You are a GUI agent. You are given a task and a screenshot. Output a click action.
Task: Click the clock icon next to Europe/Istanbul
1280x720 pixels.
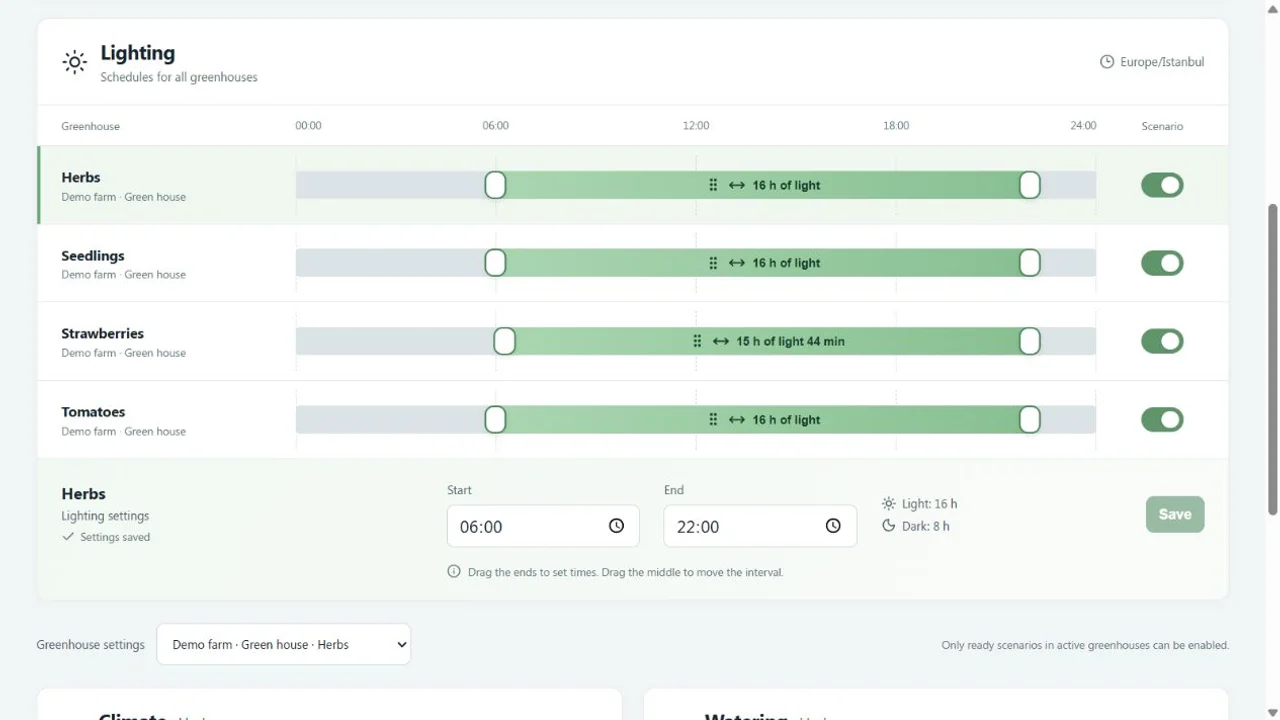tap(1107, 62)
